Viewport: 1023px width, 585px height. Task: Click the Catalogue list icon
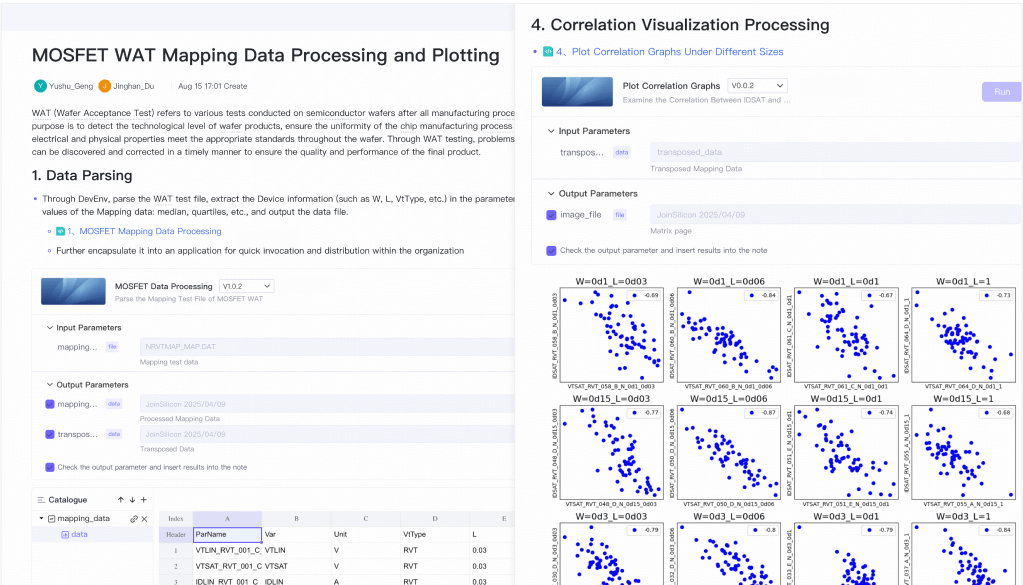click(x=41, y=500)
